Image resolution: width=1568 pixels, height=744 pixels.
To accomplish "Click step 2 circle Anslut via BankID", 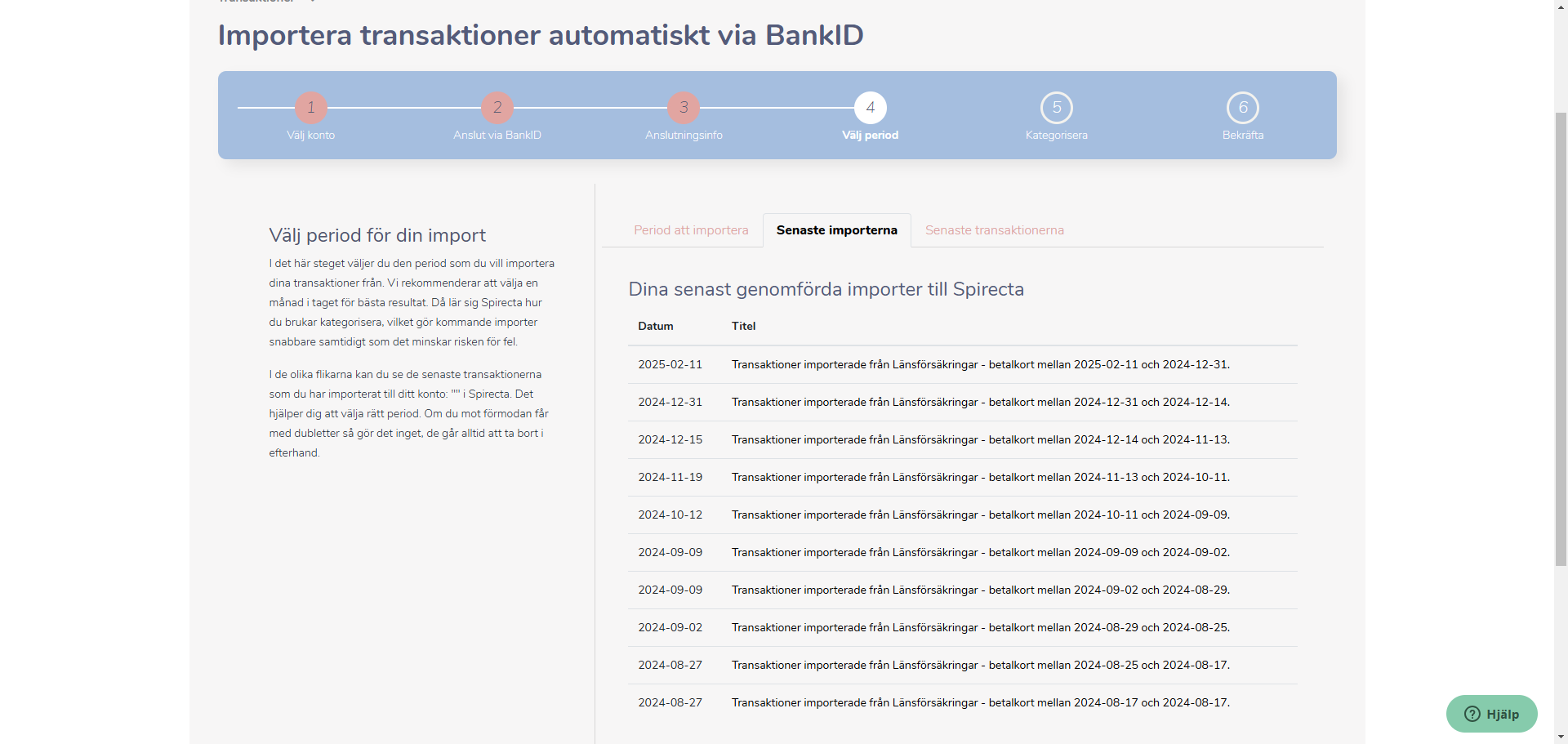I will (x=497, y=108).
